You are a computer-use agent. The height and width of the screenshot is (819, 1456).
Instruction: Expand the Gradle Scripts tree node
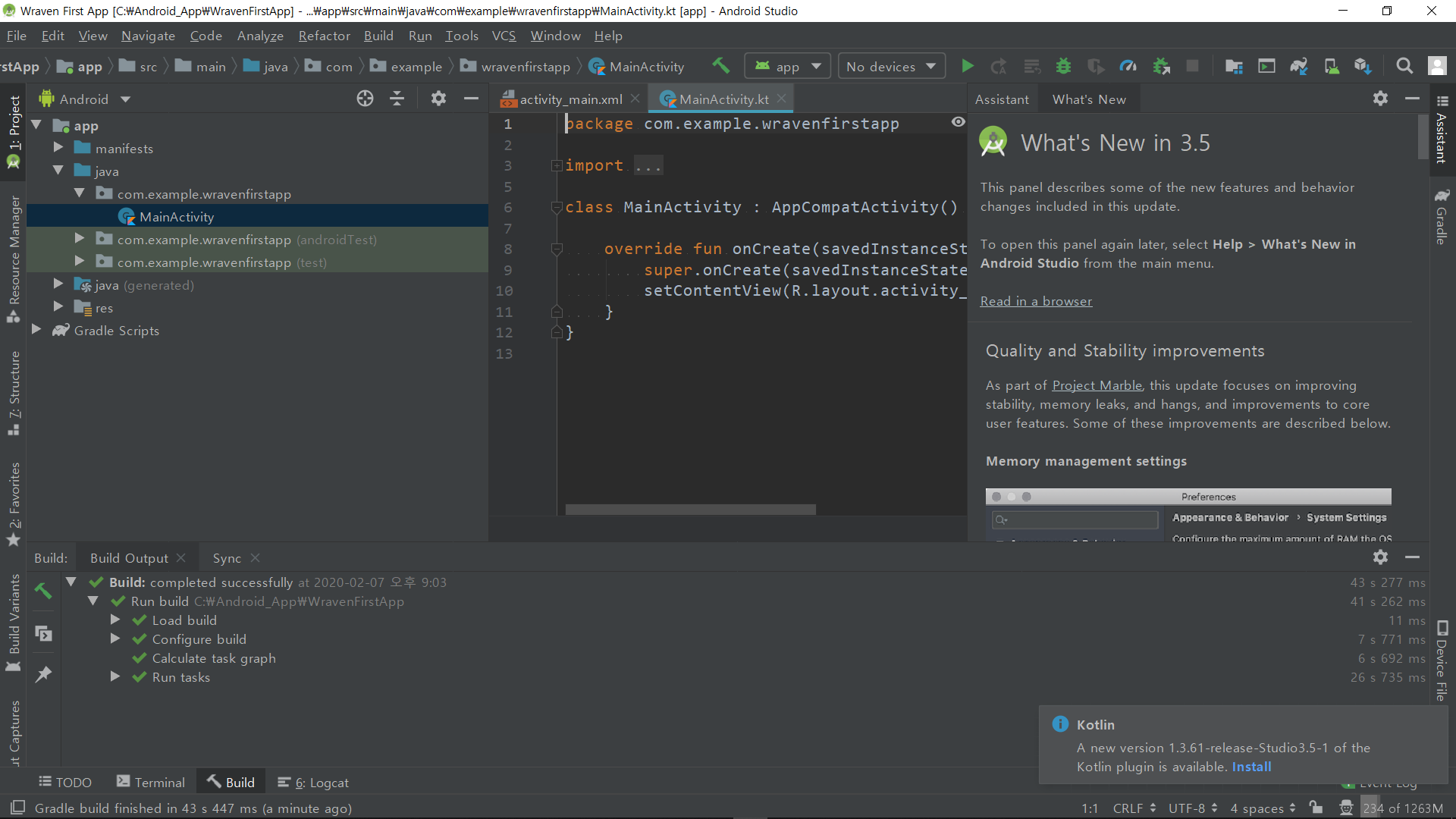(x=36, y=330)
